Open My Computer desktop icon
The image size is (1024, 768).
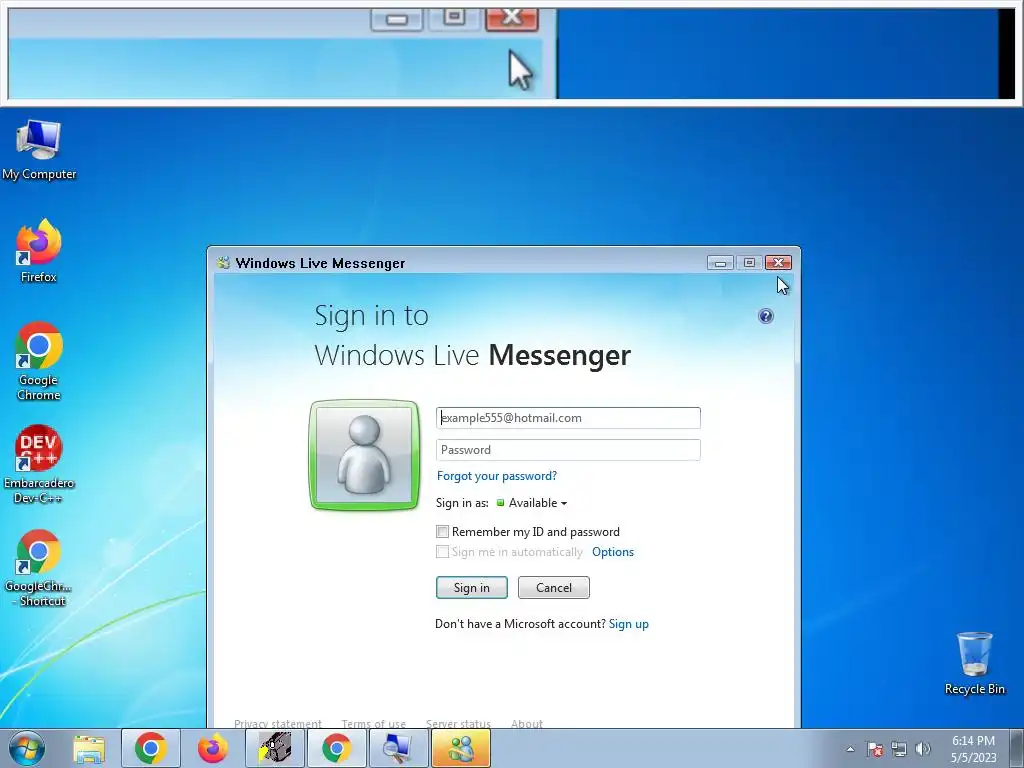[39, 150]
